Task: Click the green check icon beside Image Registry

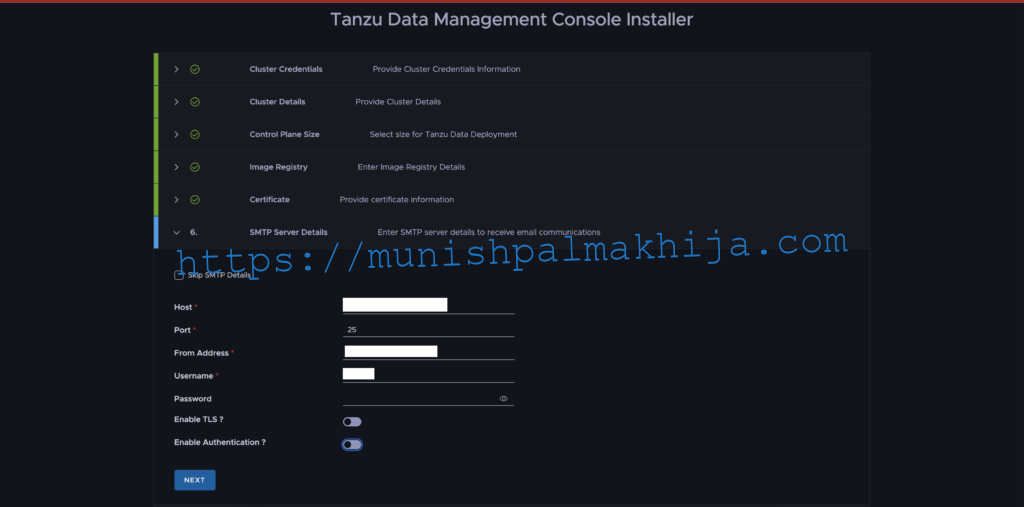Action: pyautogui.click(x=195, y=167)
